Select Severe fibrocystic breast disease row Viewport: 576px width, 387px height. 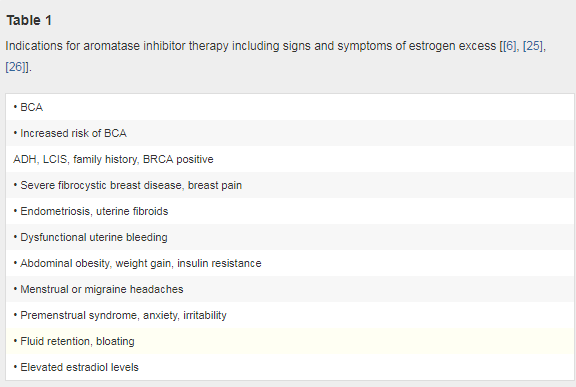(290, 185)
